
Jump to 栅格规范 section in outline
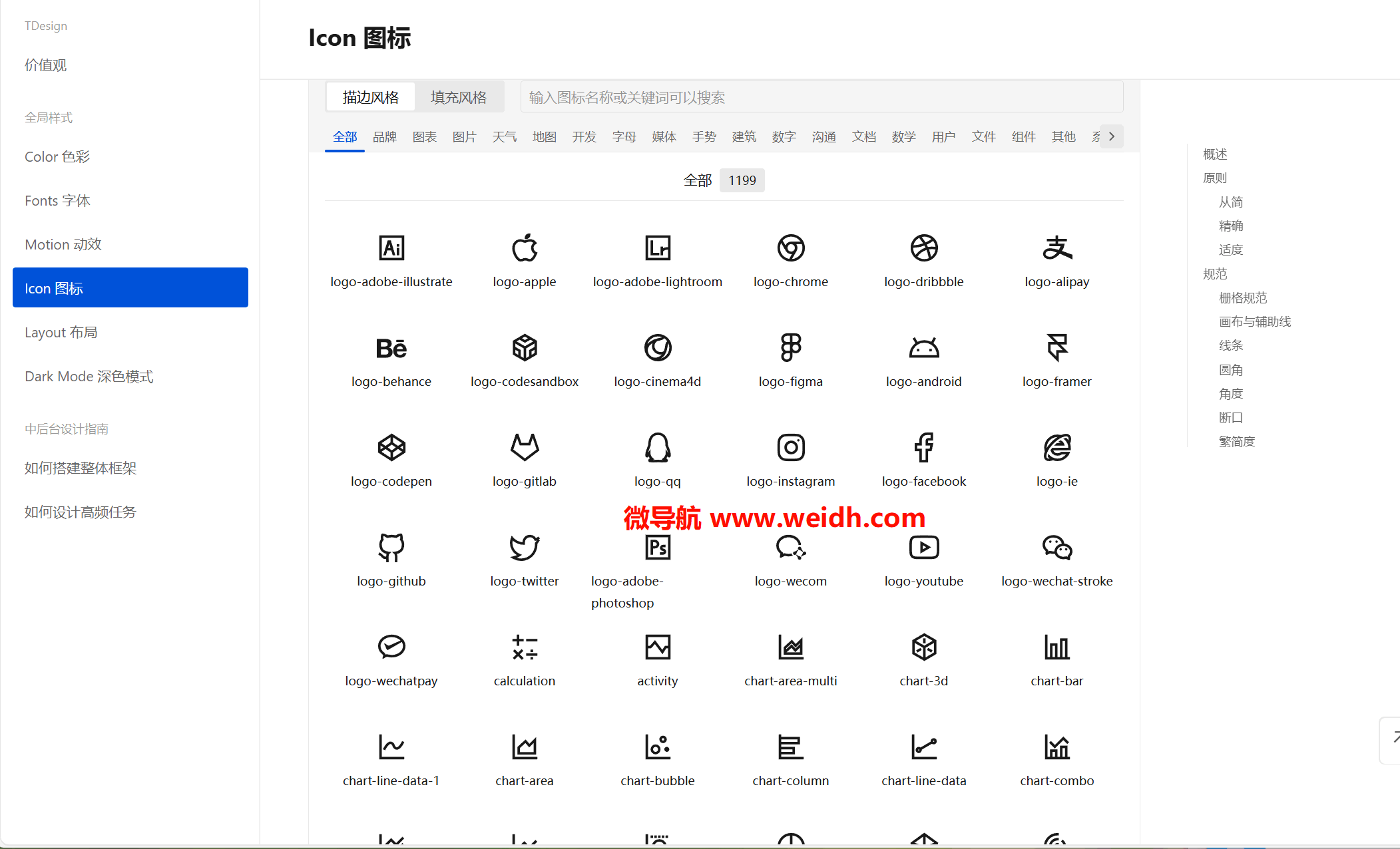pos(1243,298)
